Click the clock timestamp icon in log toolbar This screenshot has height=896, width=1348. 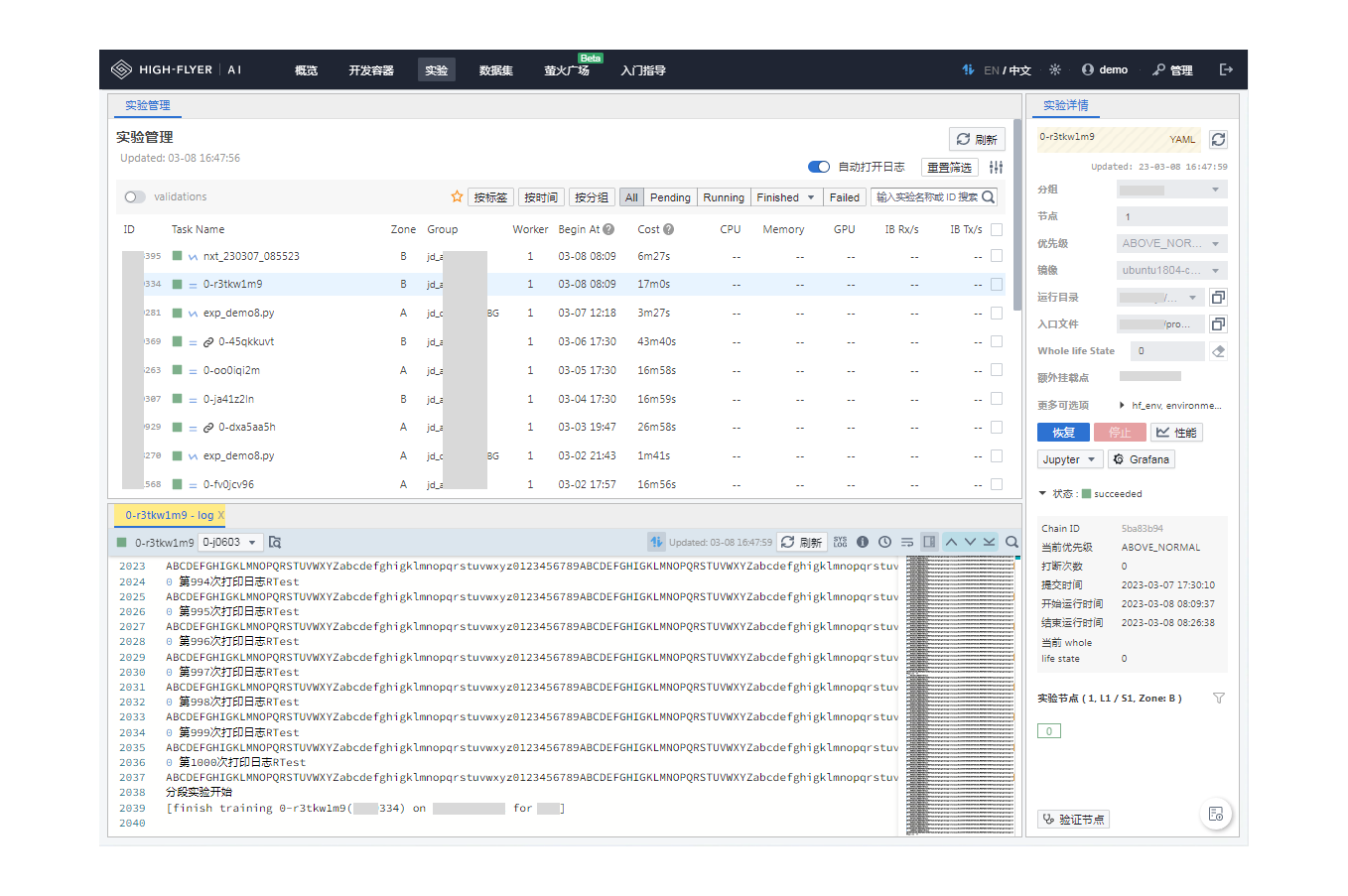884,542
